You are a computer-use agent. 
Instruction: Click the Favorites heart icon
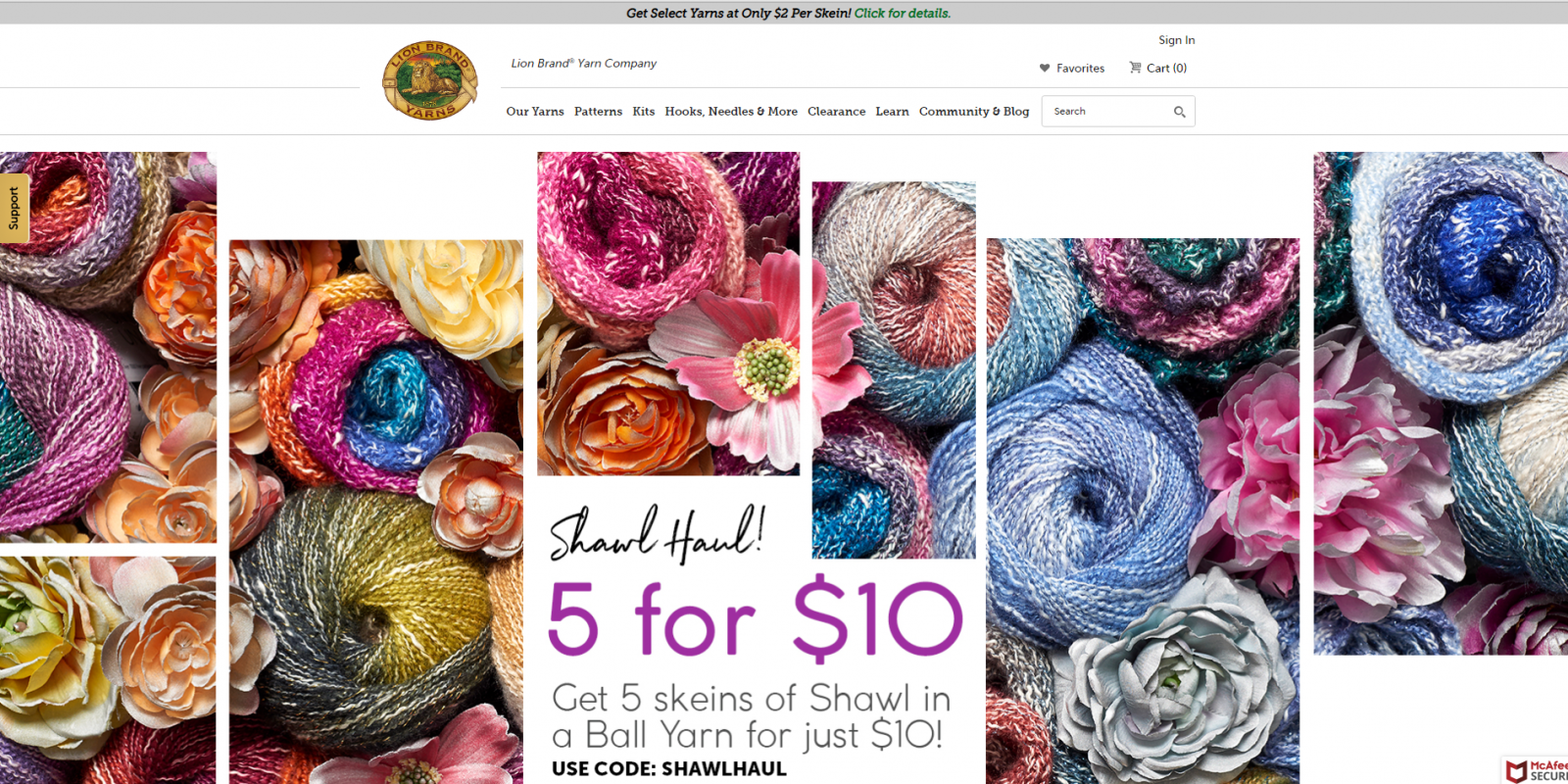[x=1045, y=68]
